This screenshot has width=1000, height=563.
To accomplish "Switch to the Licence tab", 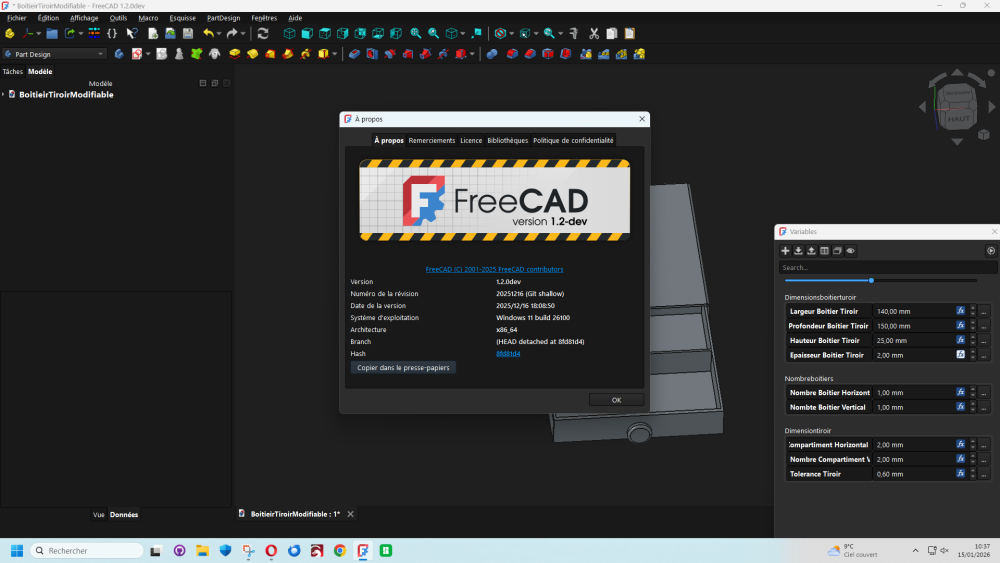I will (x=471, y=140).
